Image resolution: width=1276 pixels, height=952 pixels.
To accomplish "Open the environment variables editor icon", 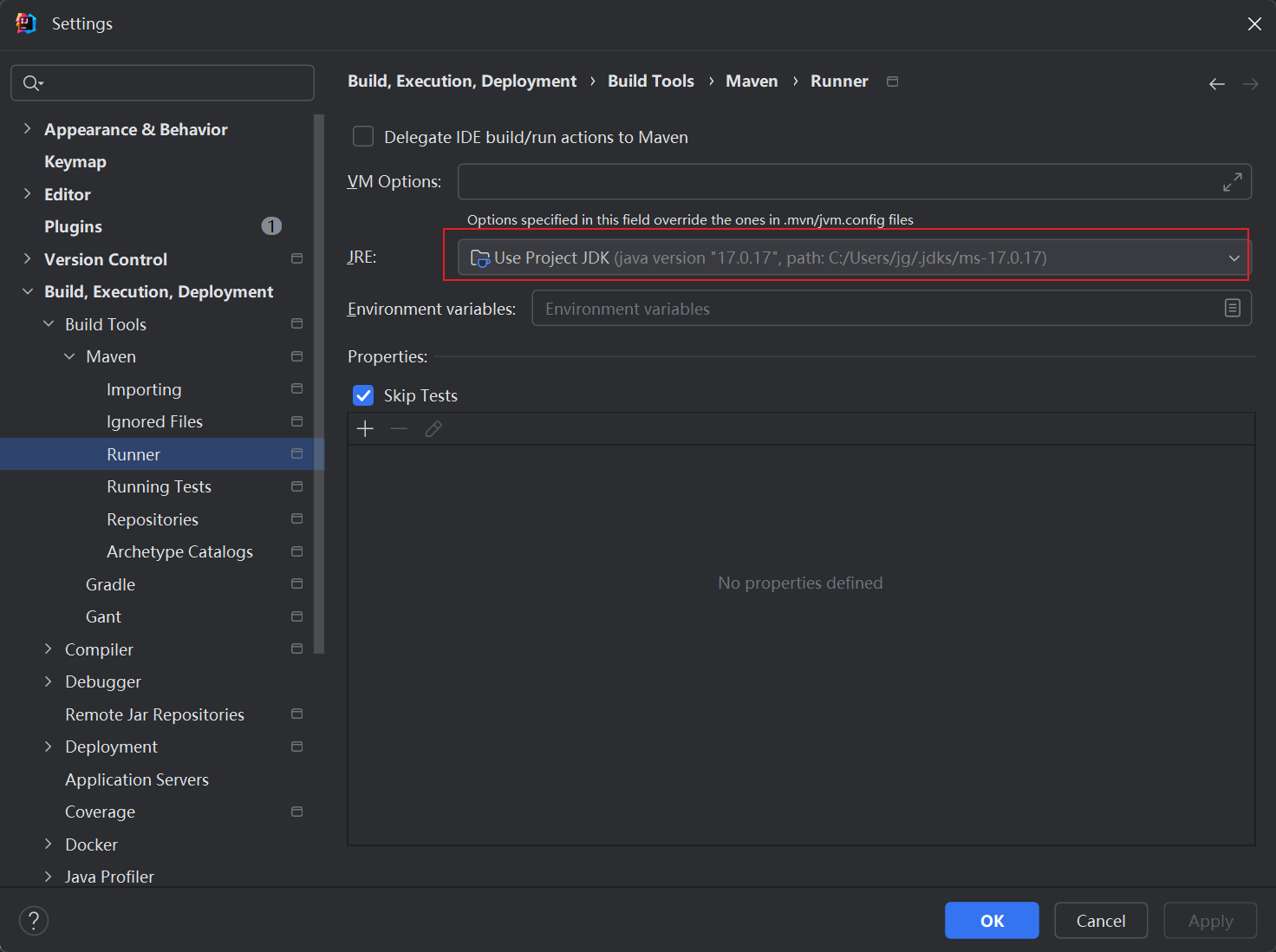I will (x=1232, y=308).
